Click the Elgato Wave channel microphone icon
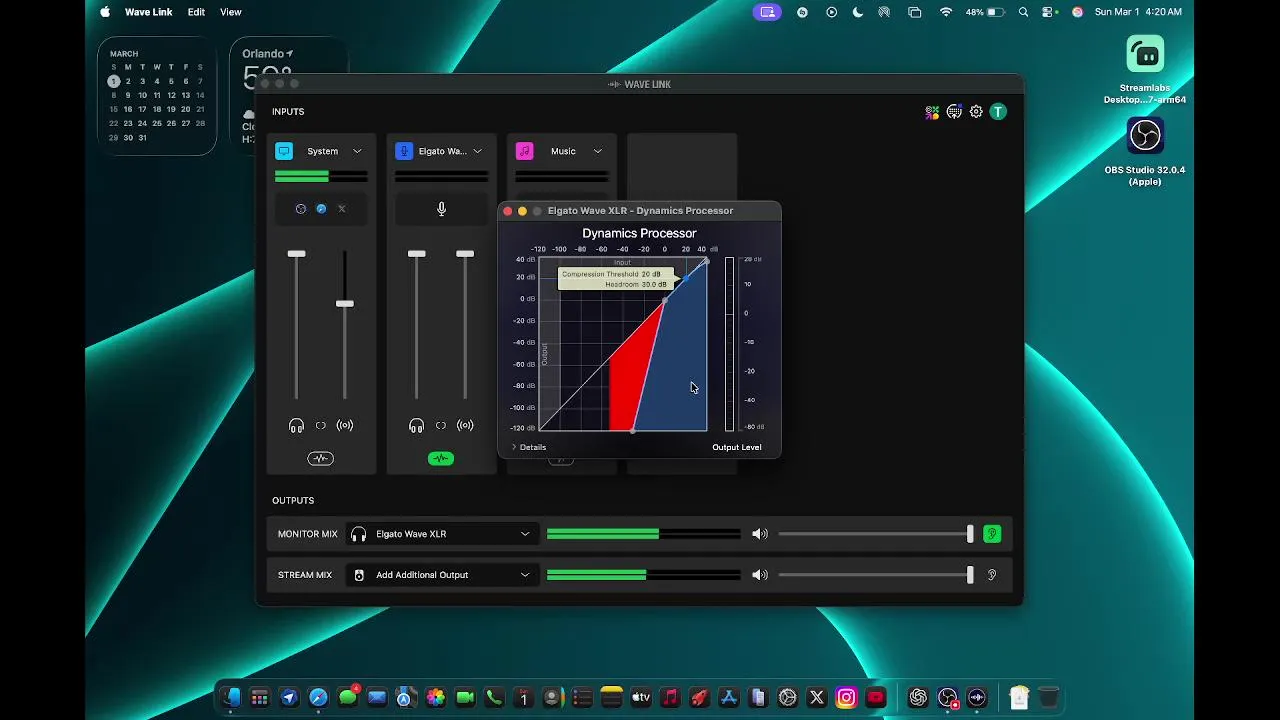1280x720 pixels. click(x=404, y=151)
